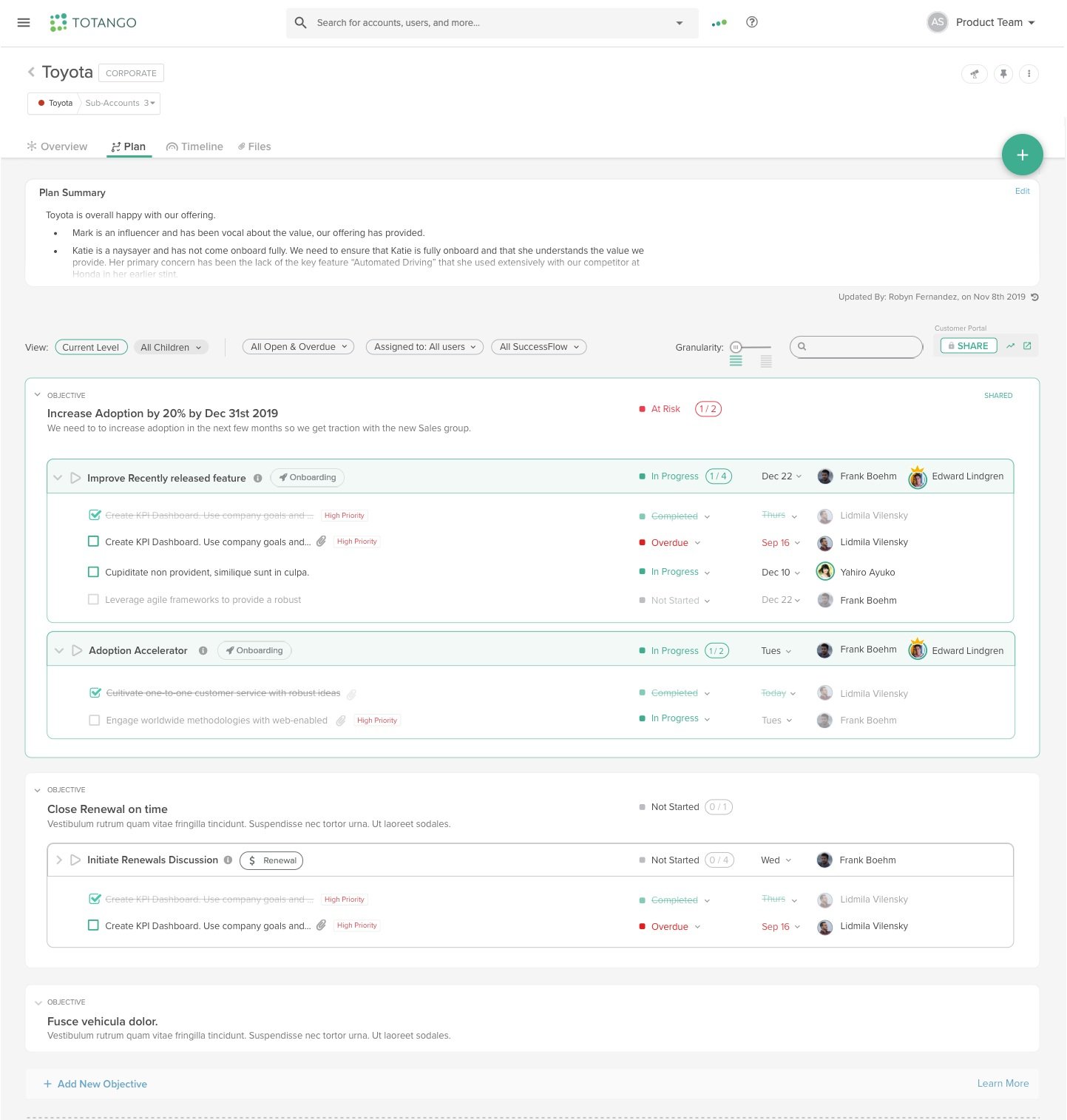Expand Initiate Renewals Discussion section
The image size is (1067, 1120).
(x=59, y=860)
